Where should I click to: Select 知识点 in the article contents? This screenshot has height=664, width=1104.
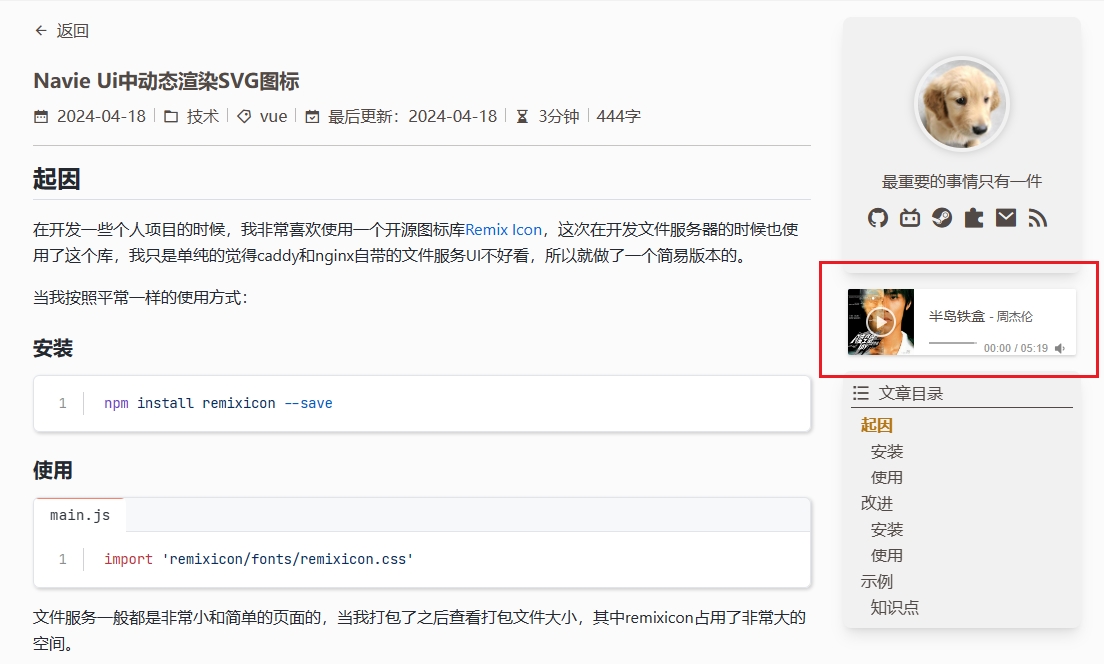pos(894,607)
